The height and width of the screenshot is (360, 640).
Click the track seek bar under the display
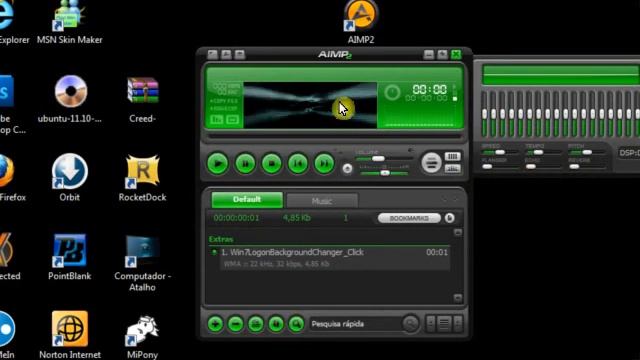[x=334, y=136]
